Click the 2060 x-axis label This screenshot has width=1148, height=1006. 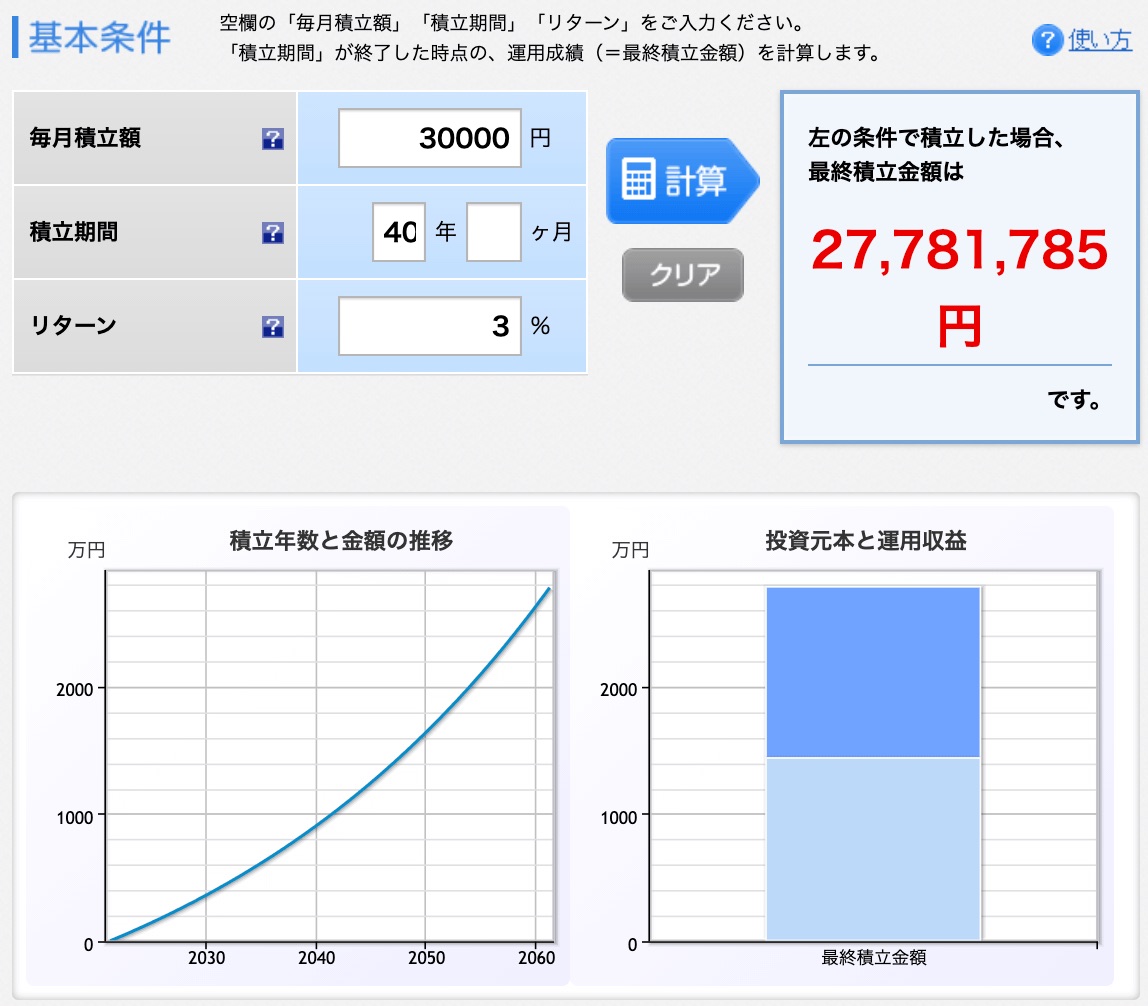[x=537, y=958]
